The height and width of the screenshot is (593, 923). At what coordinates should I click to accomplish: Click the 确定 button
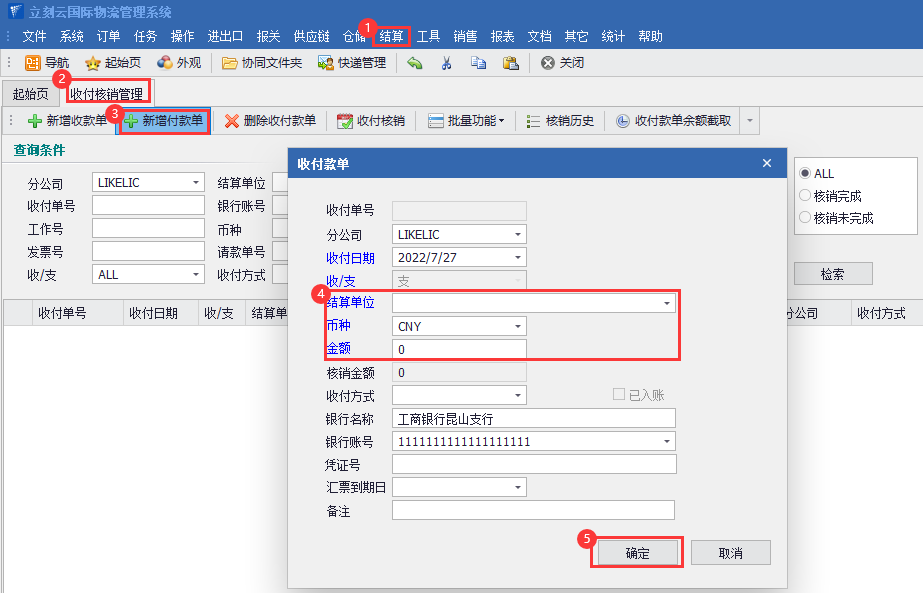coord(637,553)
